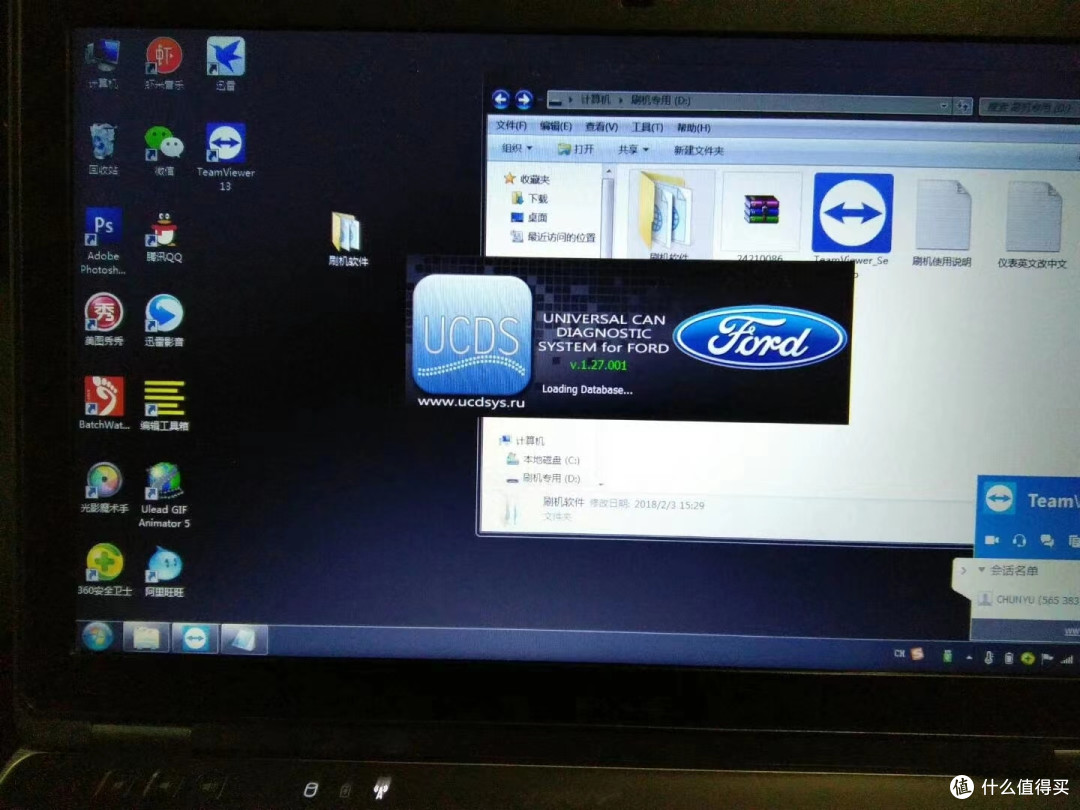Select 收藏夹 in the navigation pane
Viewport: 1080px width, 810px height.
coord(527,179)
